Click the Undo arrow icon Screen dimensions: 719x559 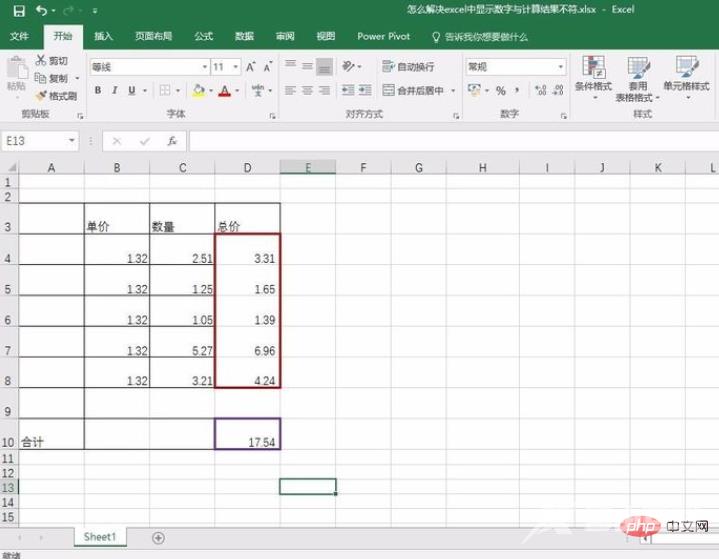point(41,10)
